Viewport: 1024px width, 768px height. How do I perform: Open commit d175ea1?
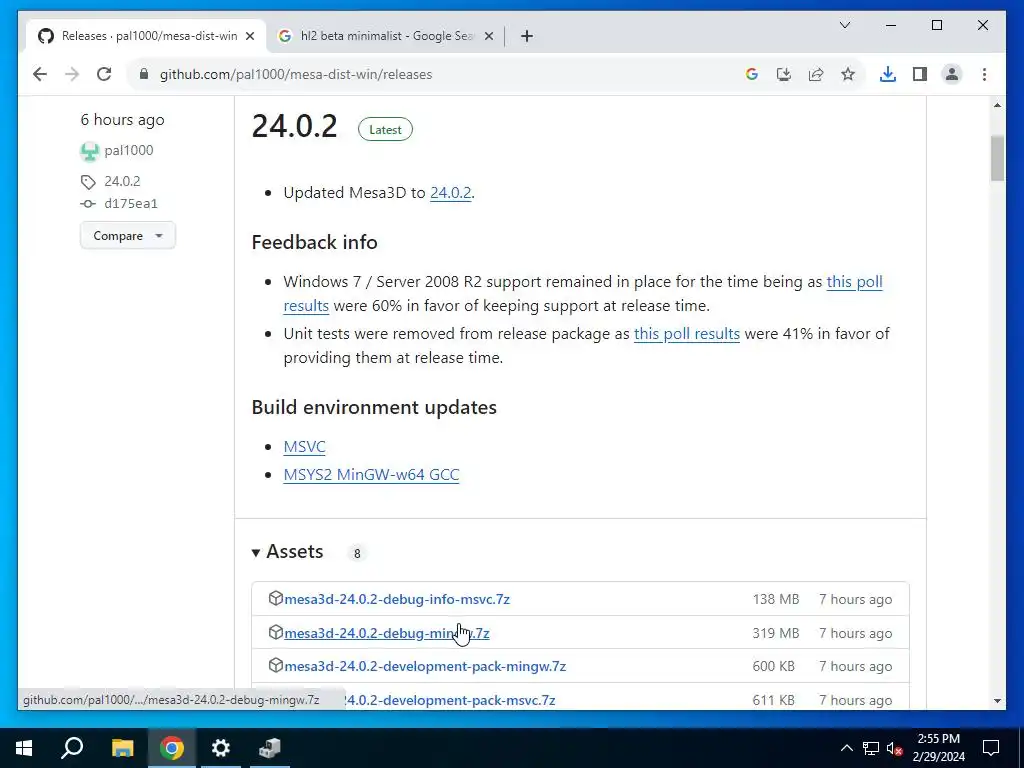(131, 204)
